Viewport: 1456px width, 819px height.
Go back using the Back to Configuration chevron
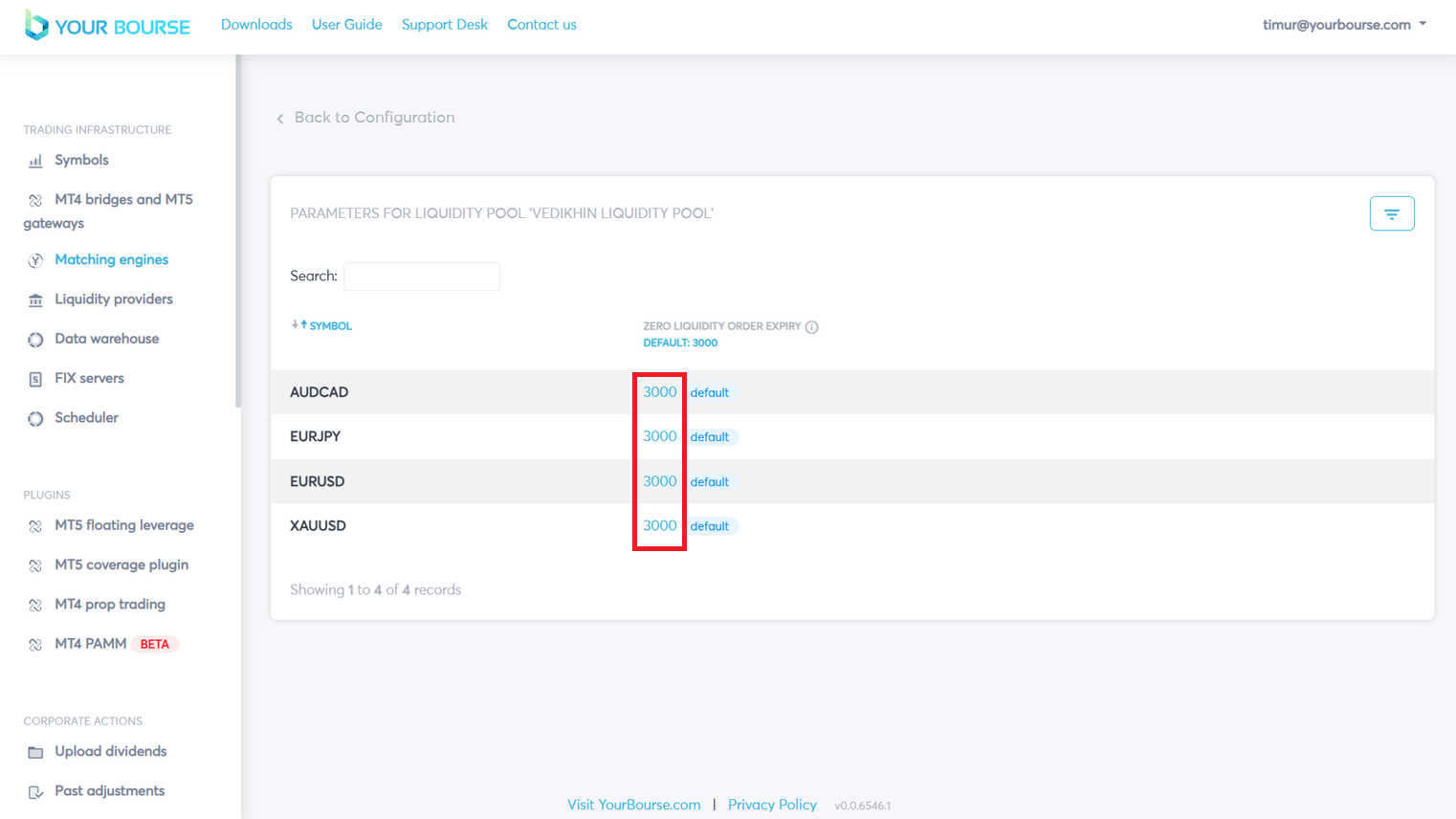coord(280,119)
